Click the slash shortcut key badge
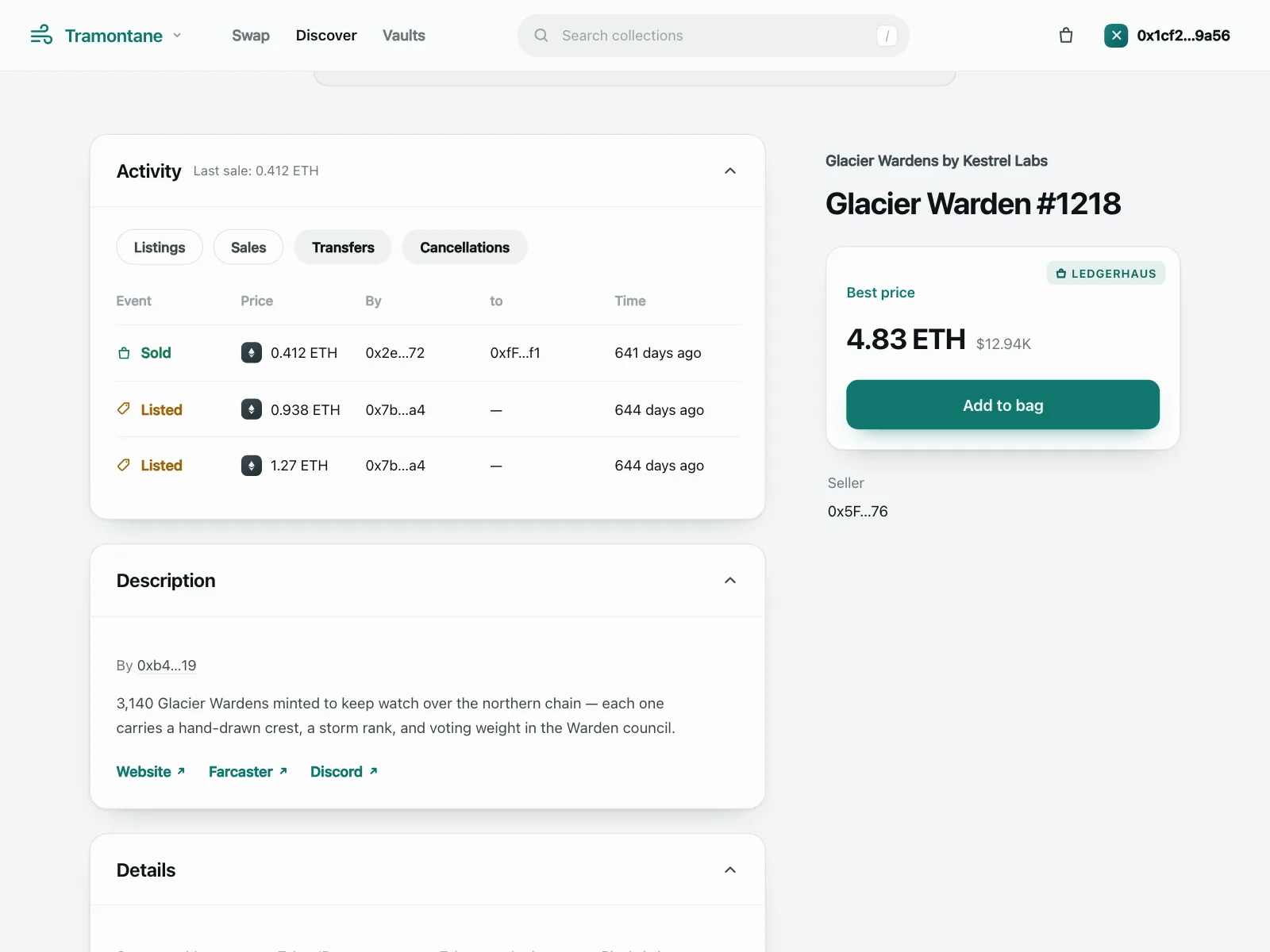The height and width of the screenshot is (952, 1270). (887, 36)
